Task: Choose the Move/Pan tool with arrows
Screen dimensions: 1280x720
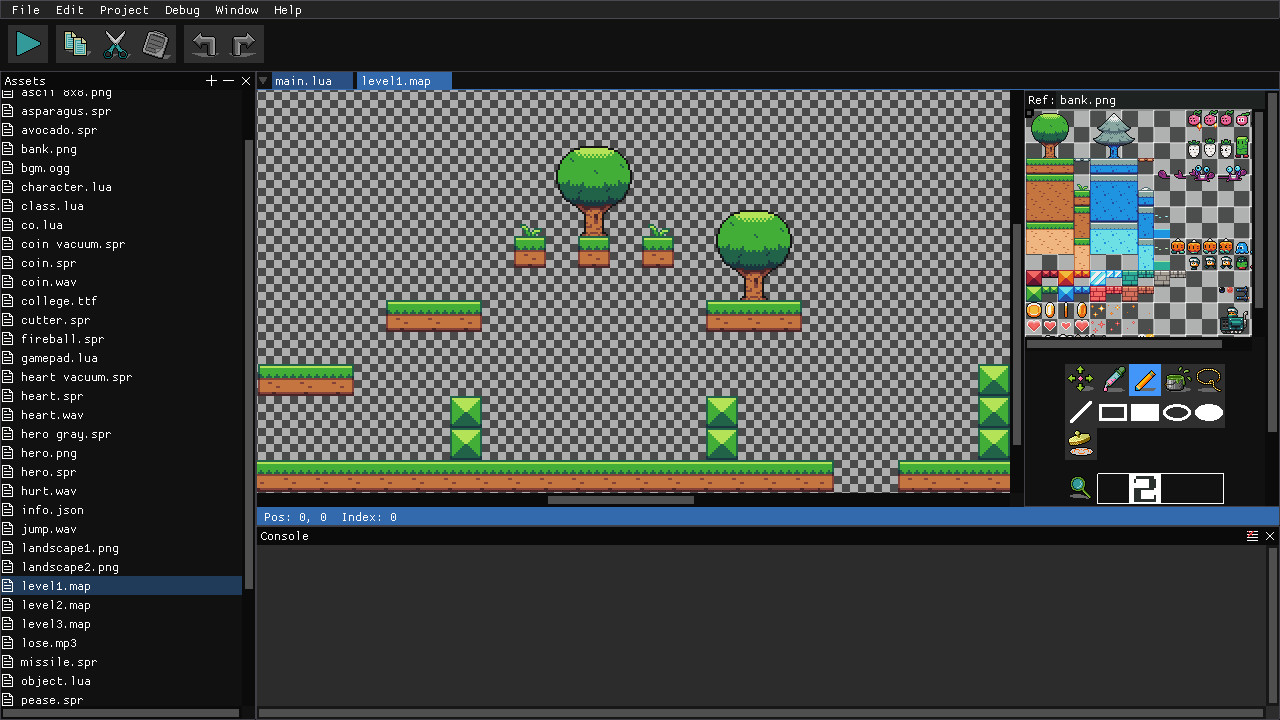Action: (x=1080, y=380)
